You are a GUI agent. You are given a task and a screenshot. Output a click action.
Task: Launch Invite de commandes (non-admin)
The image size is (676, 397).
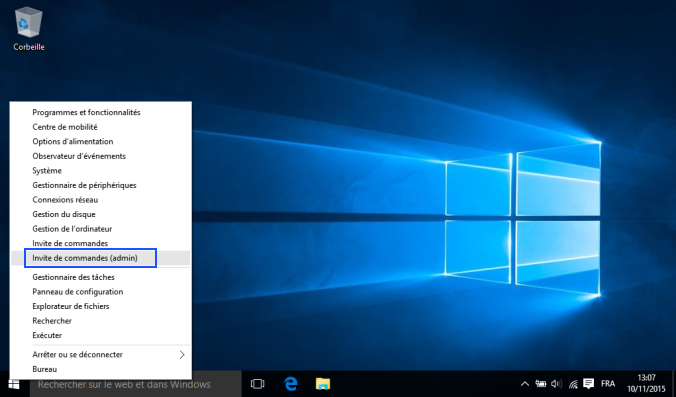pos(100,244)
